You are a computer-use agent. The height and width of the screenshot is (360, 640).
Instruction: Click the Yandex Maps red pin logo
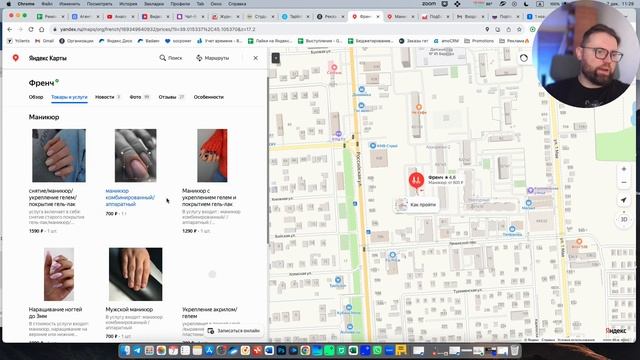tap(16, 58)
